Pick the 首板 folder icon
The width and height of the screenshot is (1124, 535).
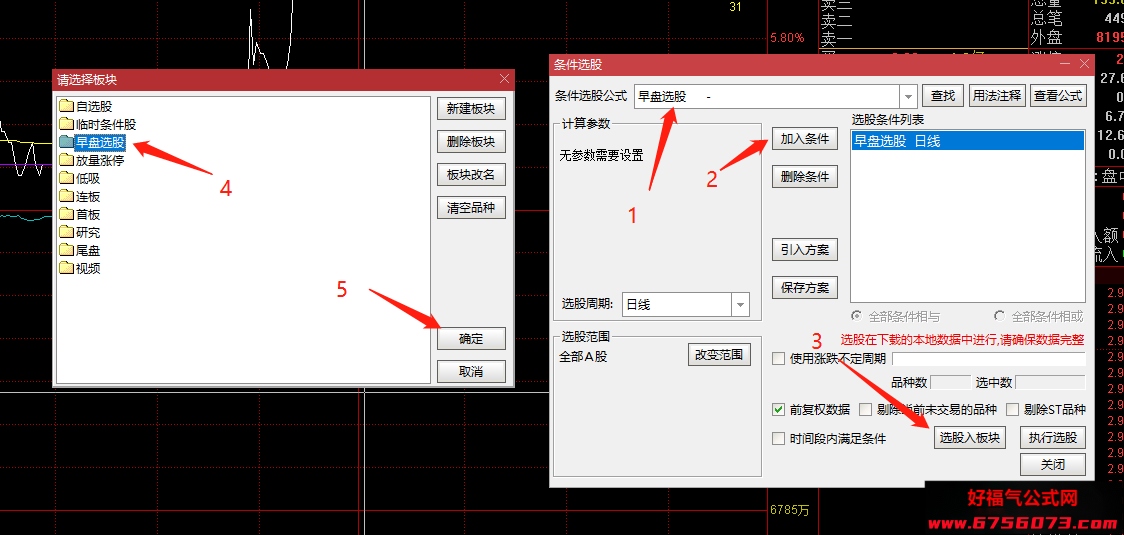67,214
